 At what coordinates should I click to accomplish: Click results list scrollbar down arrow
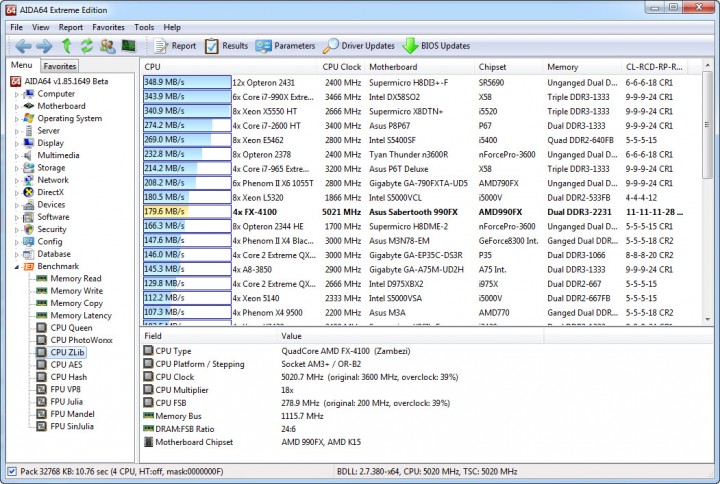(707, 320)
